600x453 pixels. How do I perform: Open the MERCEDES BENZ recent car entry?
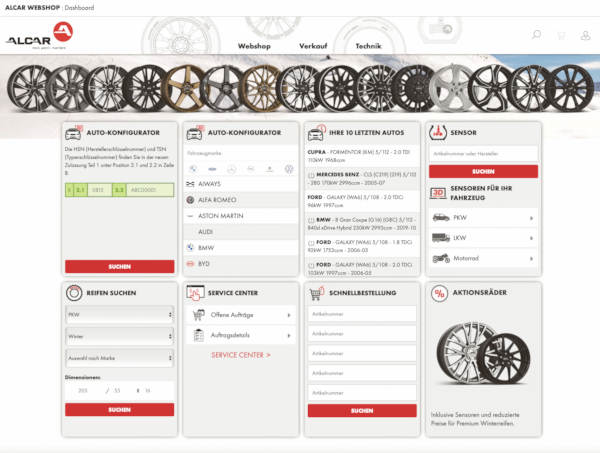362,179
